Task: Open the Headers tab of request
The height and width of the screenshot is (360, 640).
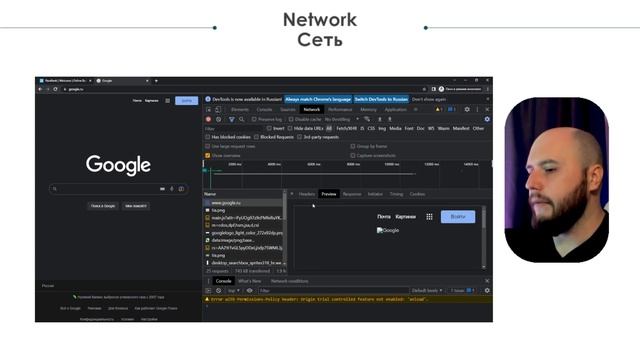Action: point(307,194)
